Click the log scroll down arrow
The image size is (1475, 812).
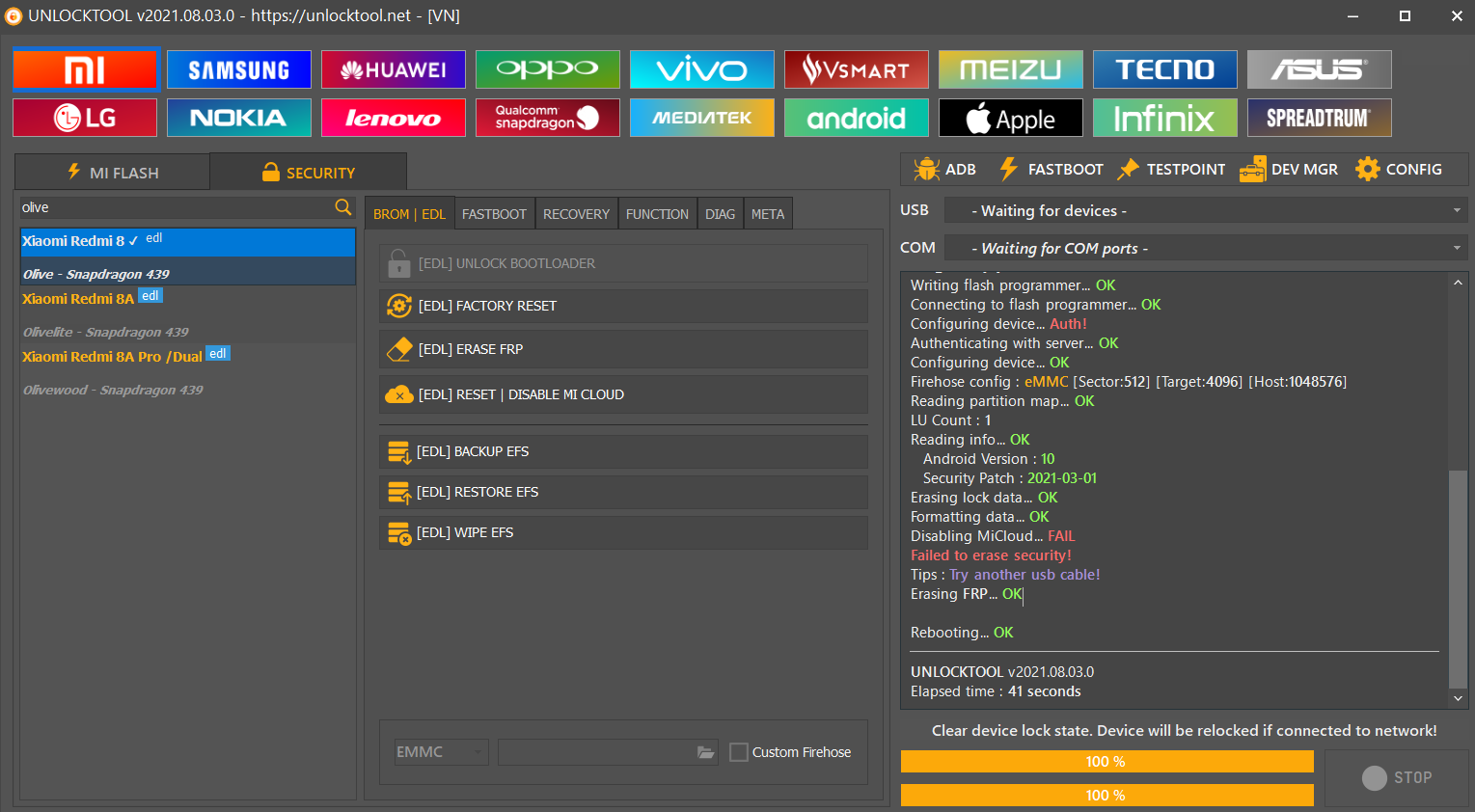pyautogui.click(x=1458, y=698)
